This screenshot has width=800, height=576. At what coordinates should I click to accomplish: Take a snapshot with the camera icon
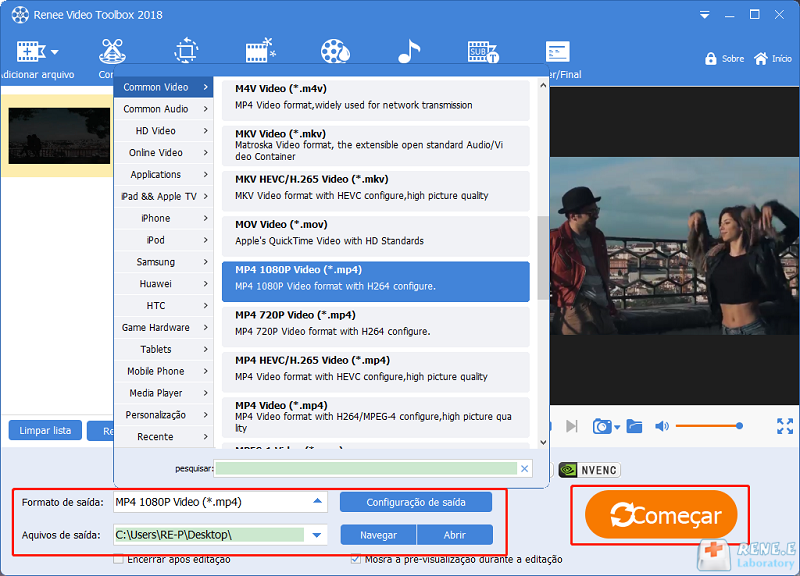tap(602, 426)
